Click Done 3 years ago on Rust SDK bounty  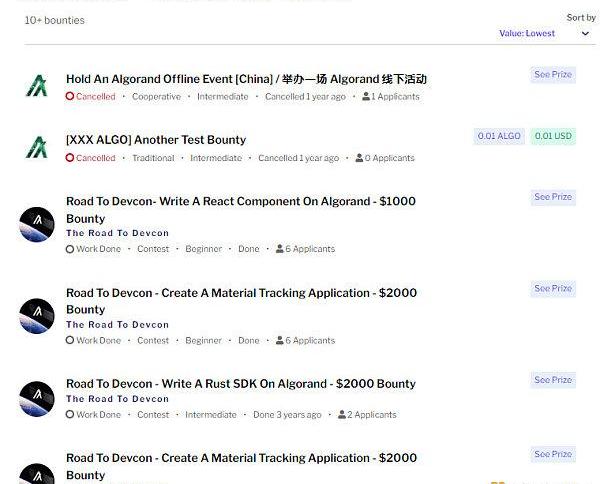point(287,415)
